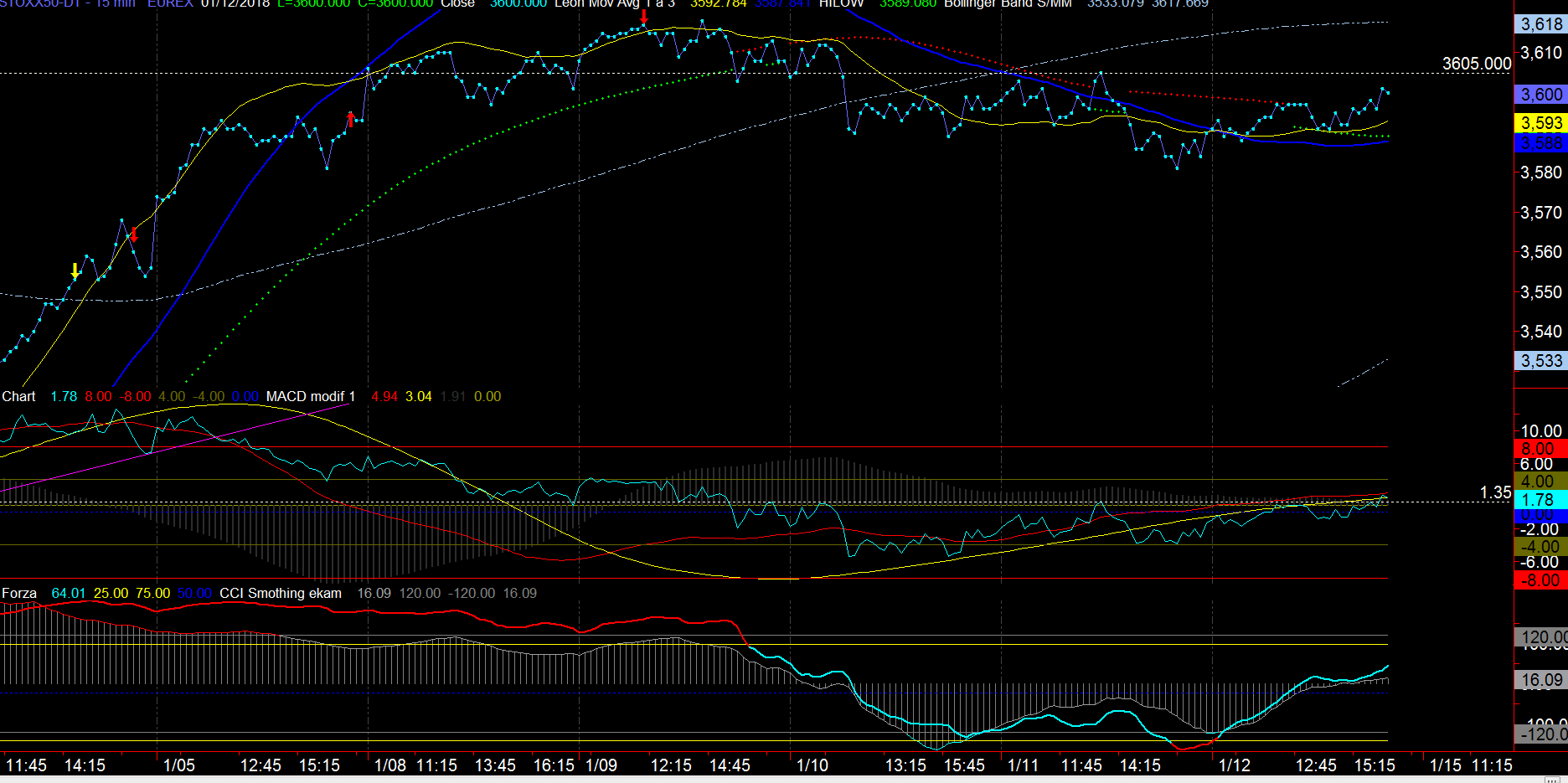Click the red up-arrow signal marker

(351, 119)
